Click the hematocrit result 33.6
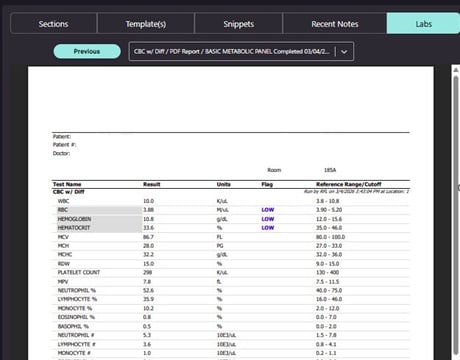This screenshot has height=360, width=460. 148,228
